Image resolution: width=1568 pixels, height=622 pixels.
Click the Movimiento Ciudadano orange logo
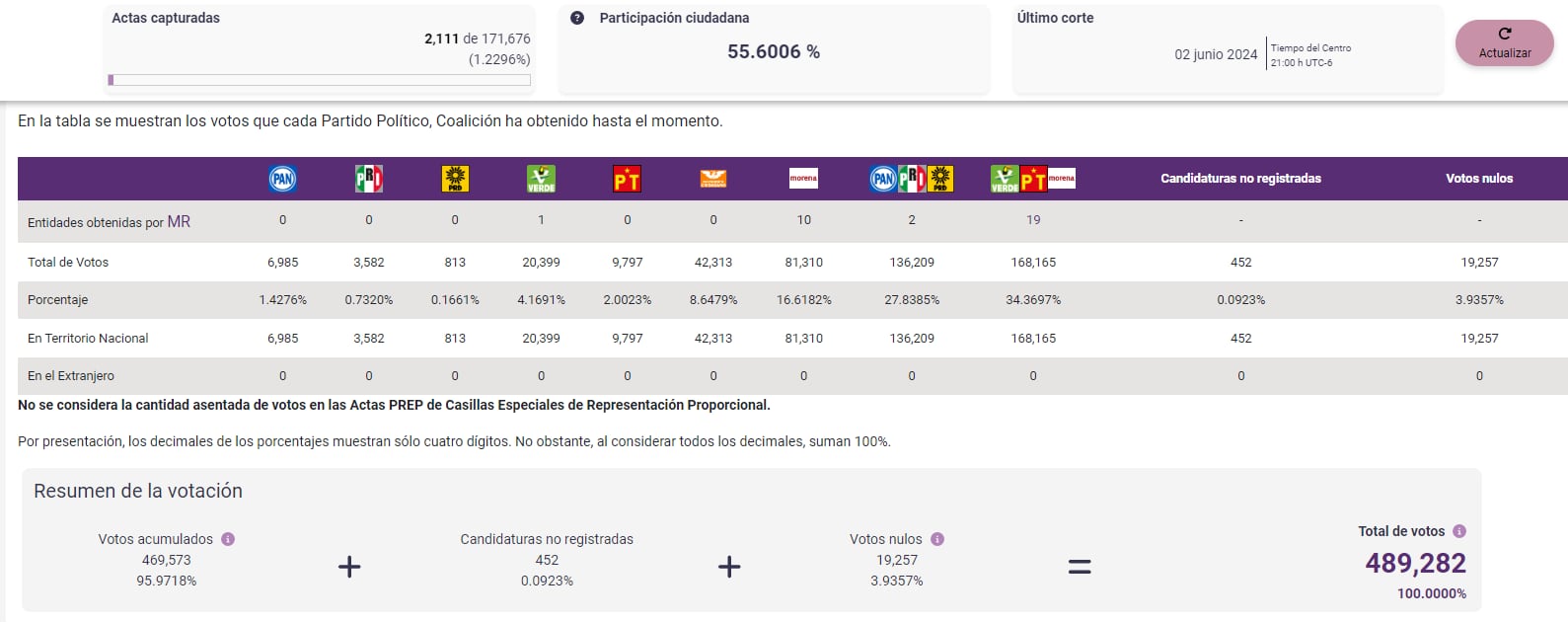click(x=712, y=179)
